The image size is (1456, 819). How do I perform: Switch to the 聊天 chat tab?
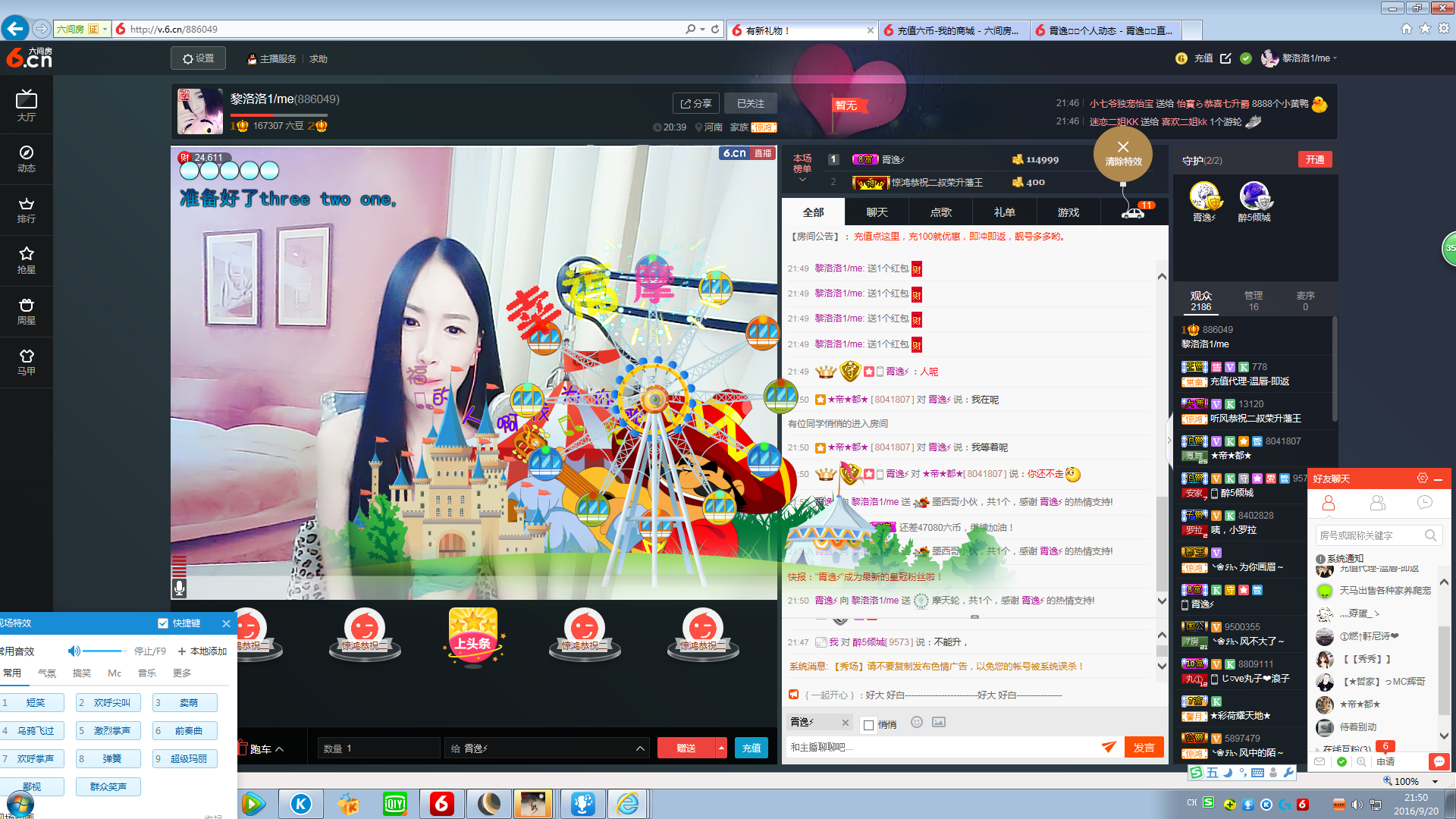877,212
